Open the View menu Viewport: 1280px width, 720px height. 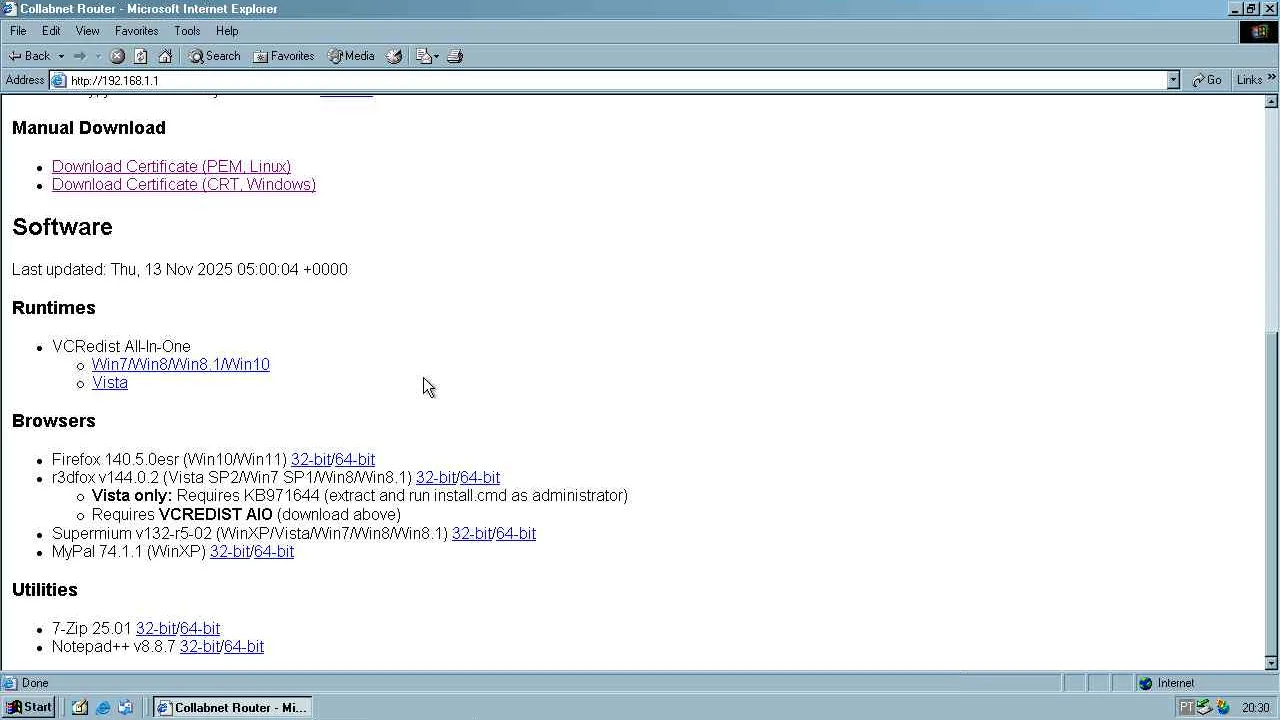[x=87, y=31]
